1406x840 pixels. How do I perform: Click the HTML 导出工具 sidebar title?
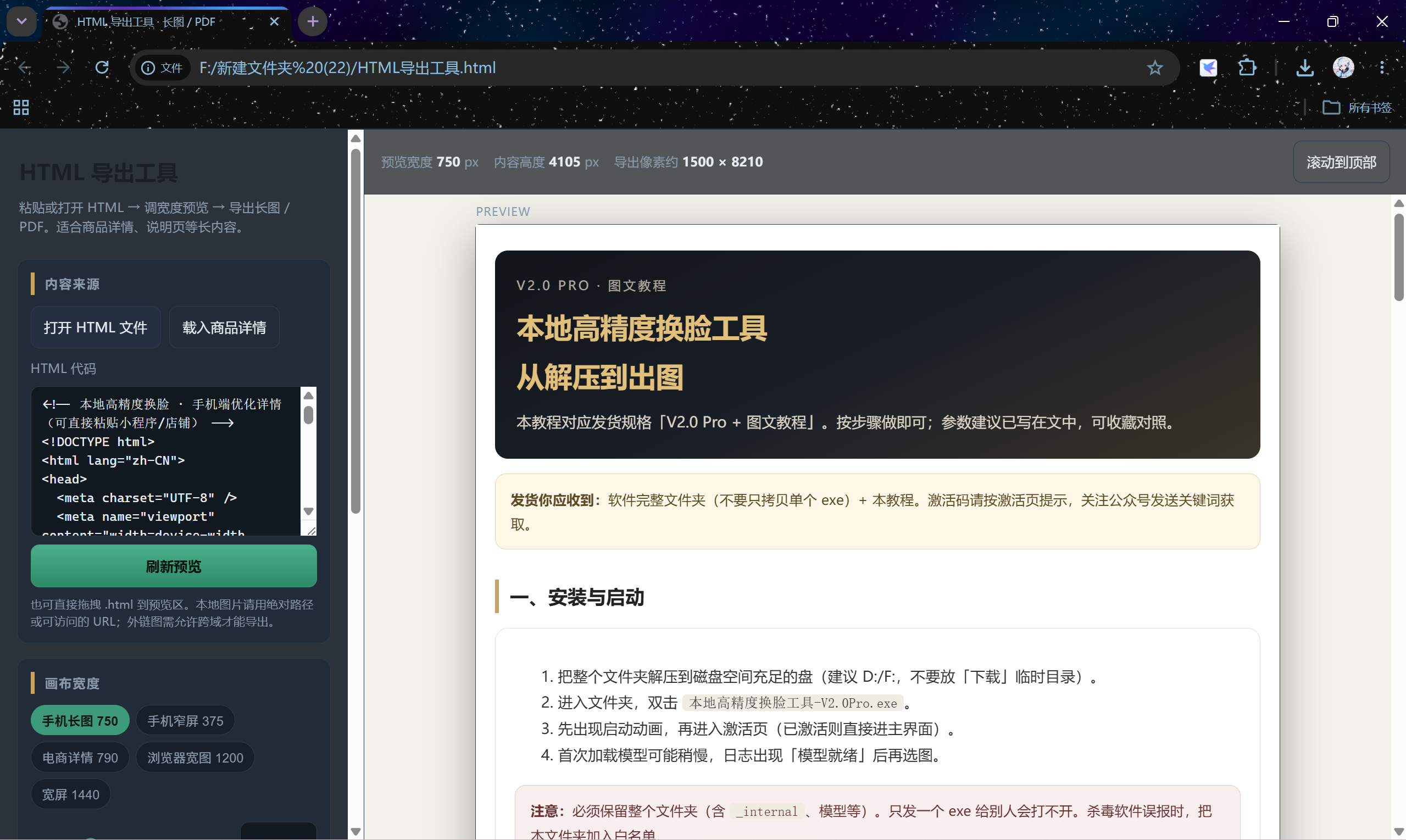click(x=98, y=173)
